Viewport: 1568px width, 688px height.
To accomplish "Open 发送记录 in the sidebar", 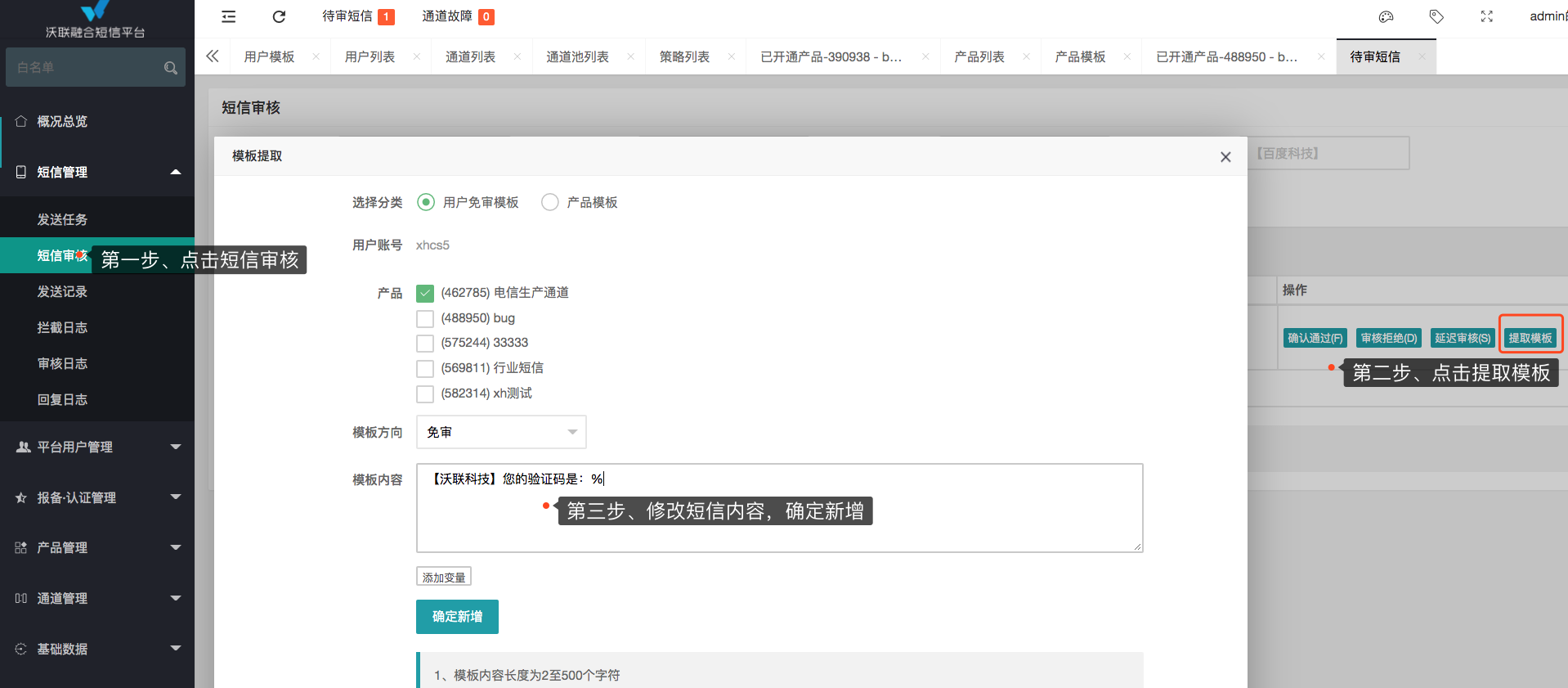I will point(97,291).
